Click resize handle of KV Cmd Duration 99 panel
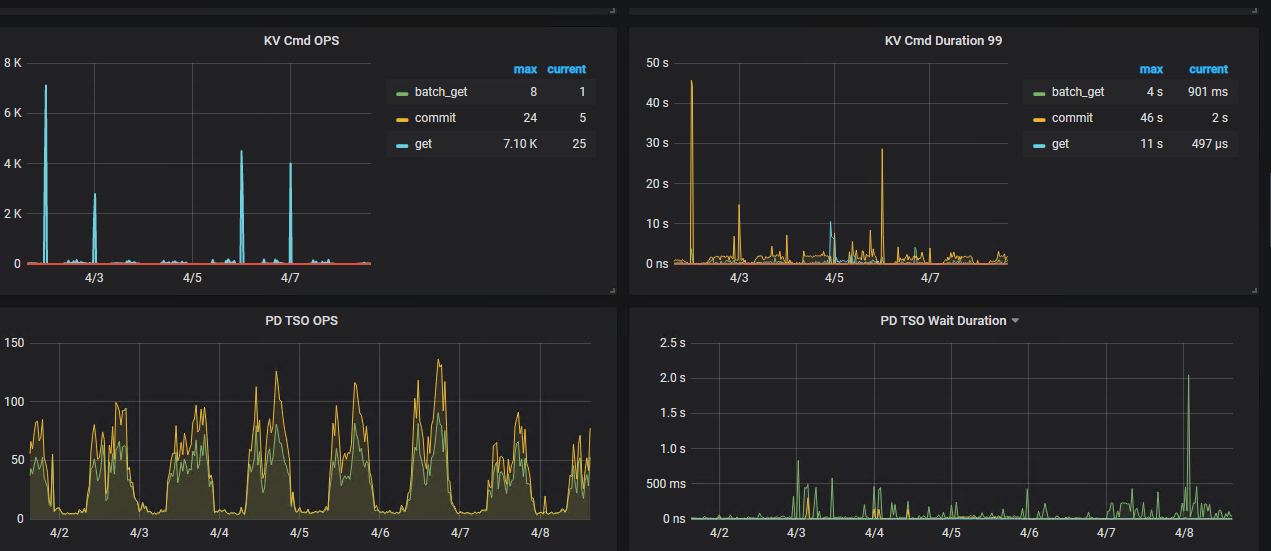 (1254, 290)
